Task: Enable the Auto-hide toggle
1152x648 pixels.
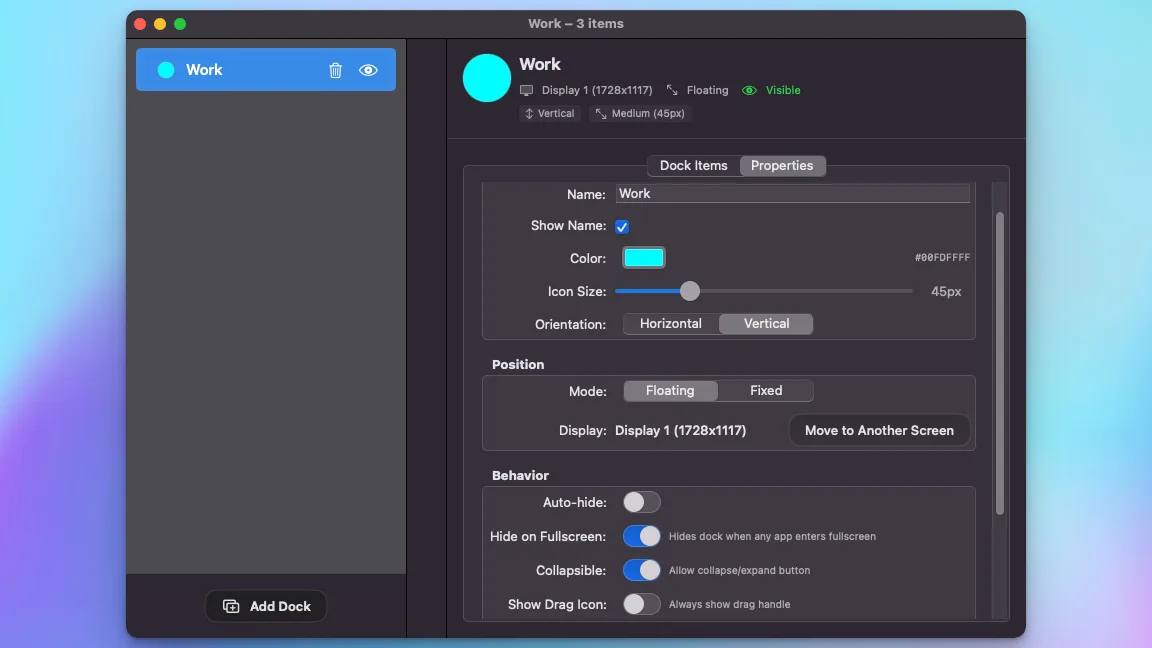Action: [641, 503]
